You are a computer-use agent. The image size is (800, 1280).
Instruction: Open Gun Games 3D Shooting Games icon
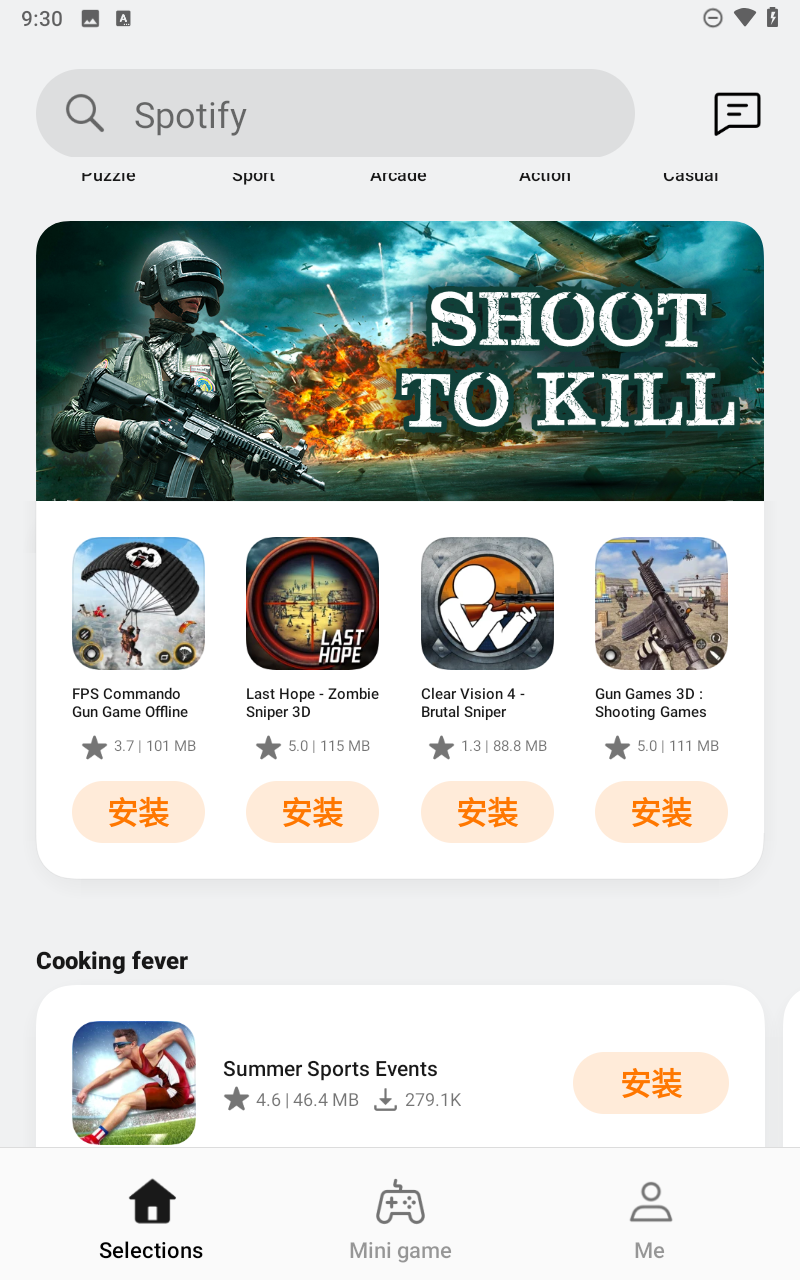click(661, 603)
